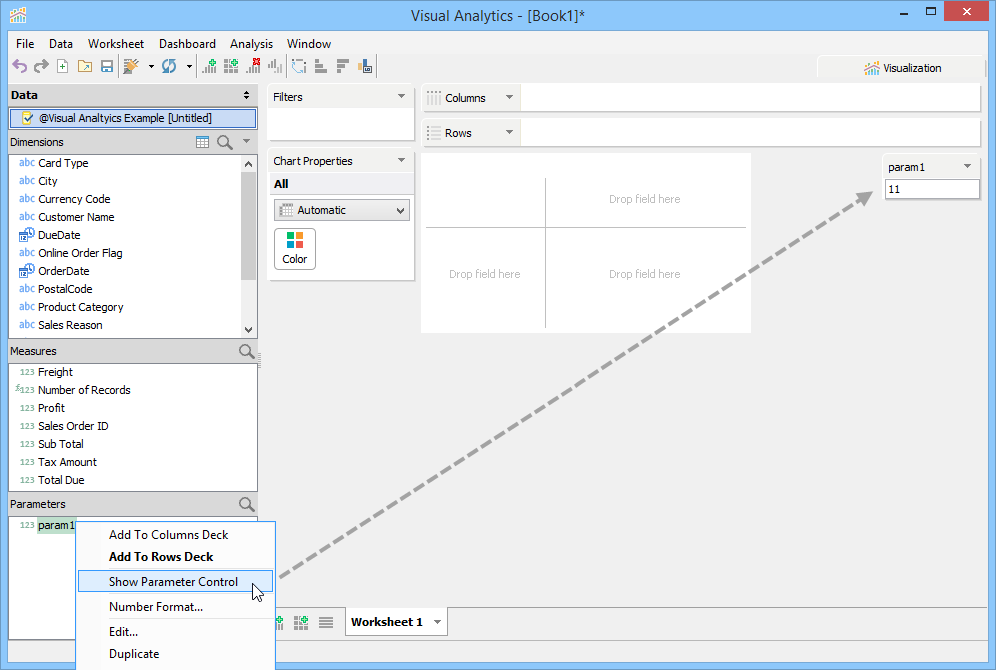
Task: Select the Card Type dimension
Action: tap(63, 163)
